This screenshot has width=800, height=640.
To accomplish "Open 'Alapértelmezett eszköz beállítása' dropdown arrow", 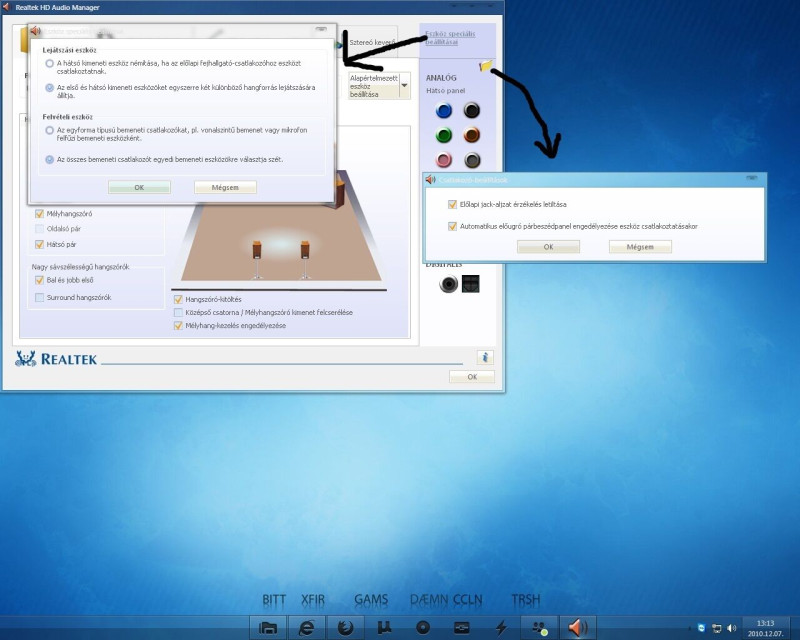I will 405,86.
